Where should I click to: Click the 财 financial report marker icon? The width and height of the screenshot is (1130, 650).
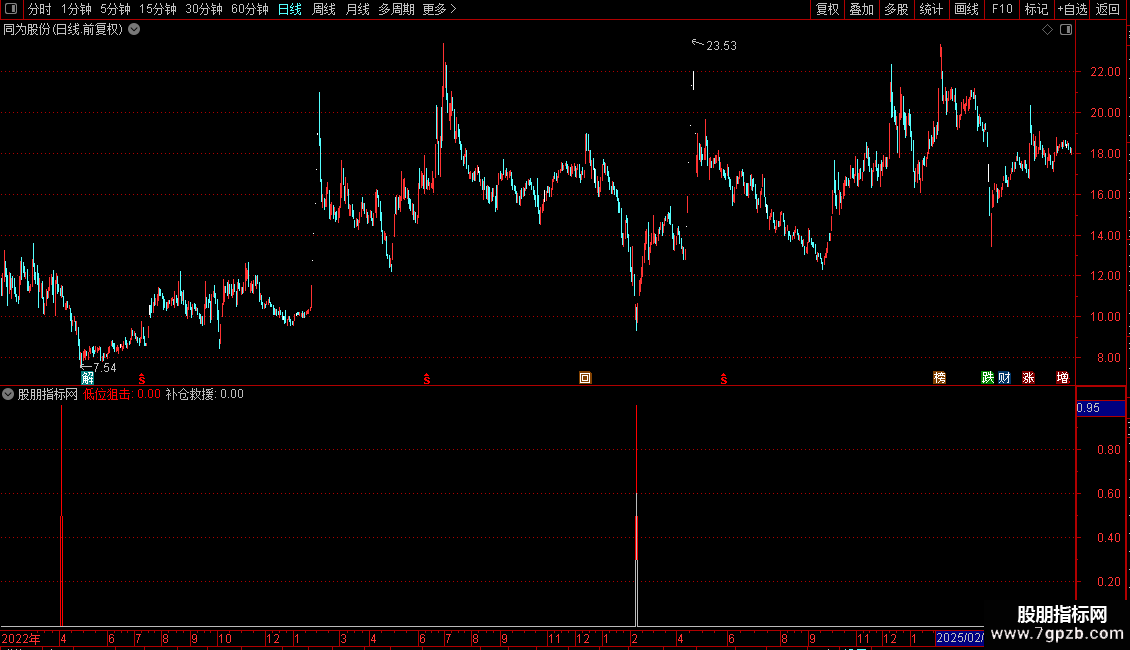coord(1004,378)
